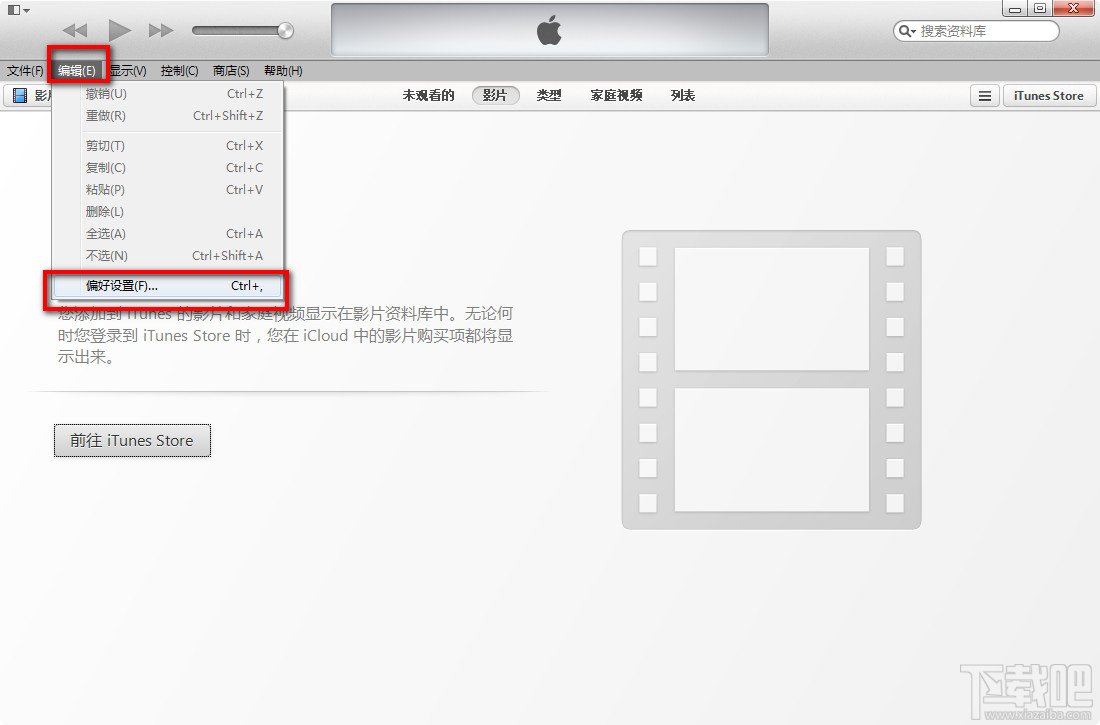The width and height of the screenshot is (1100, 725).
Task: Click the search magnifier icon
Action: (x=906, y=31)
